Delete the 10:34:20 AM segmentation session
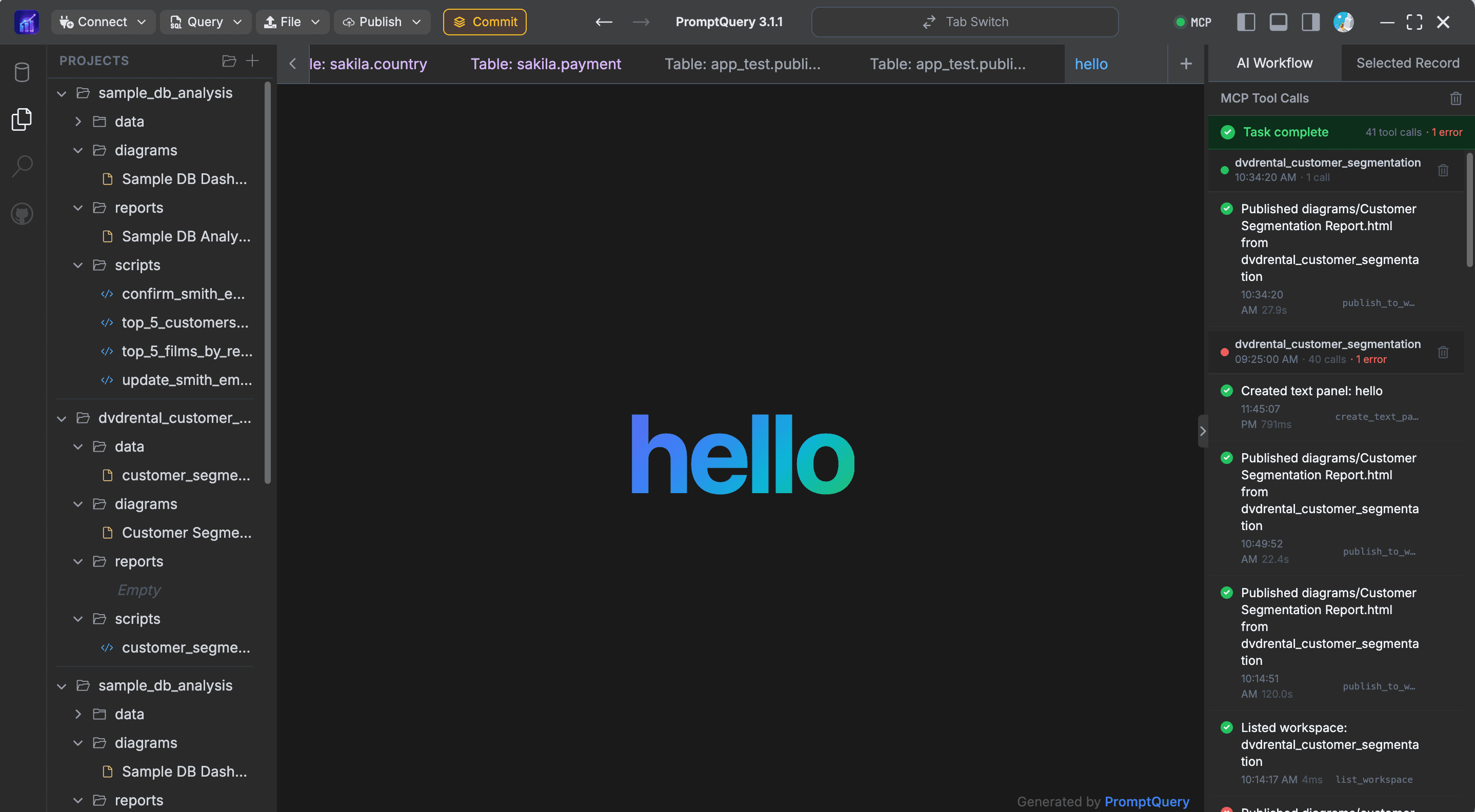Screen dimensions: 1475x812 point(1443,170)
